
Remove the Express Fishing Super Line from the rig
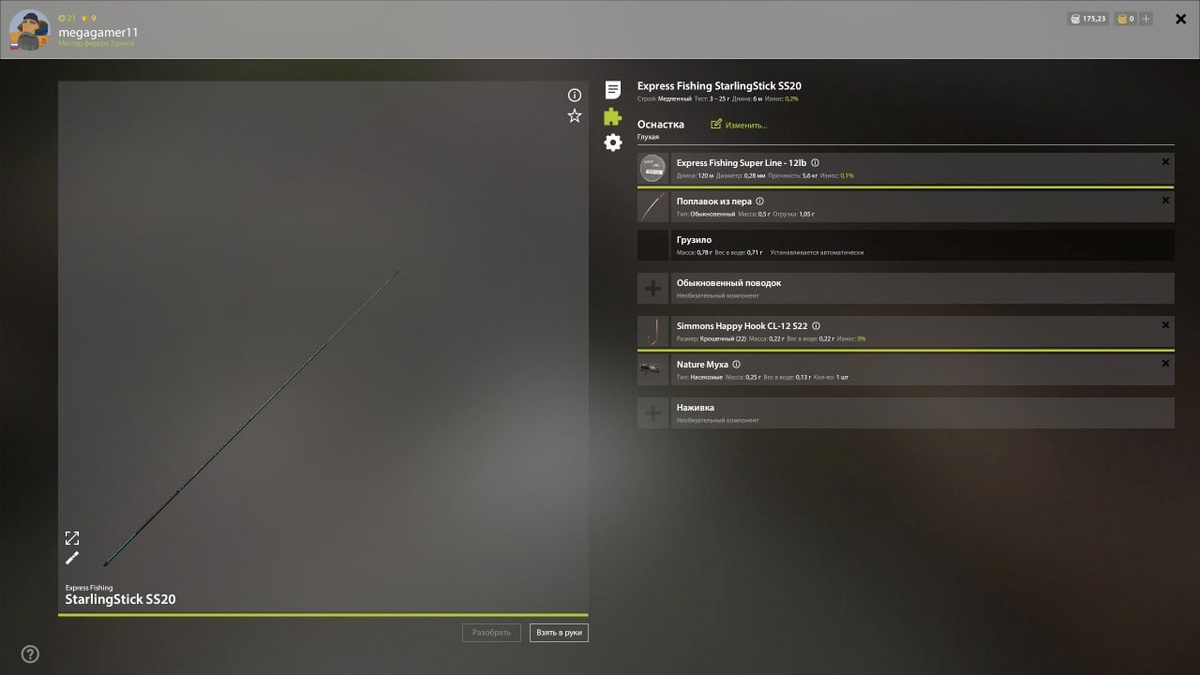[x=1165, y=162]
